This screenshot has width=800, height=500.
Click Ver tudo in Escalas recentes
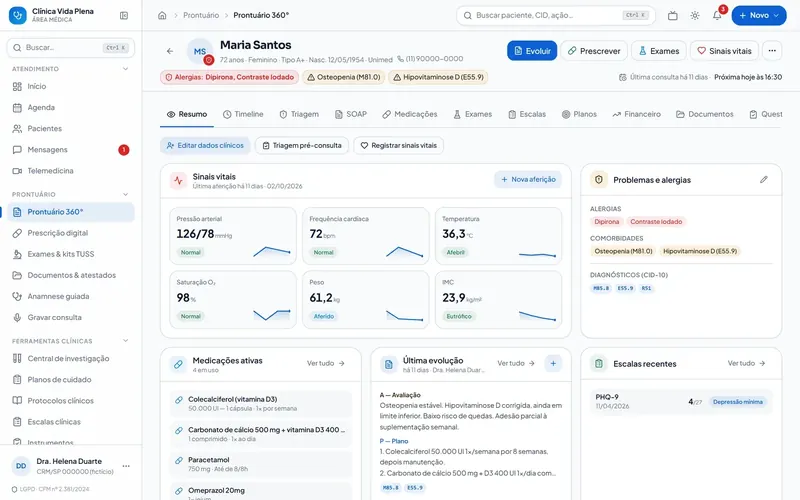point(746,363)
